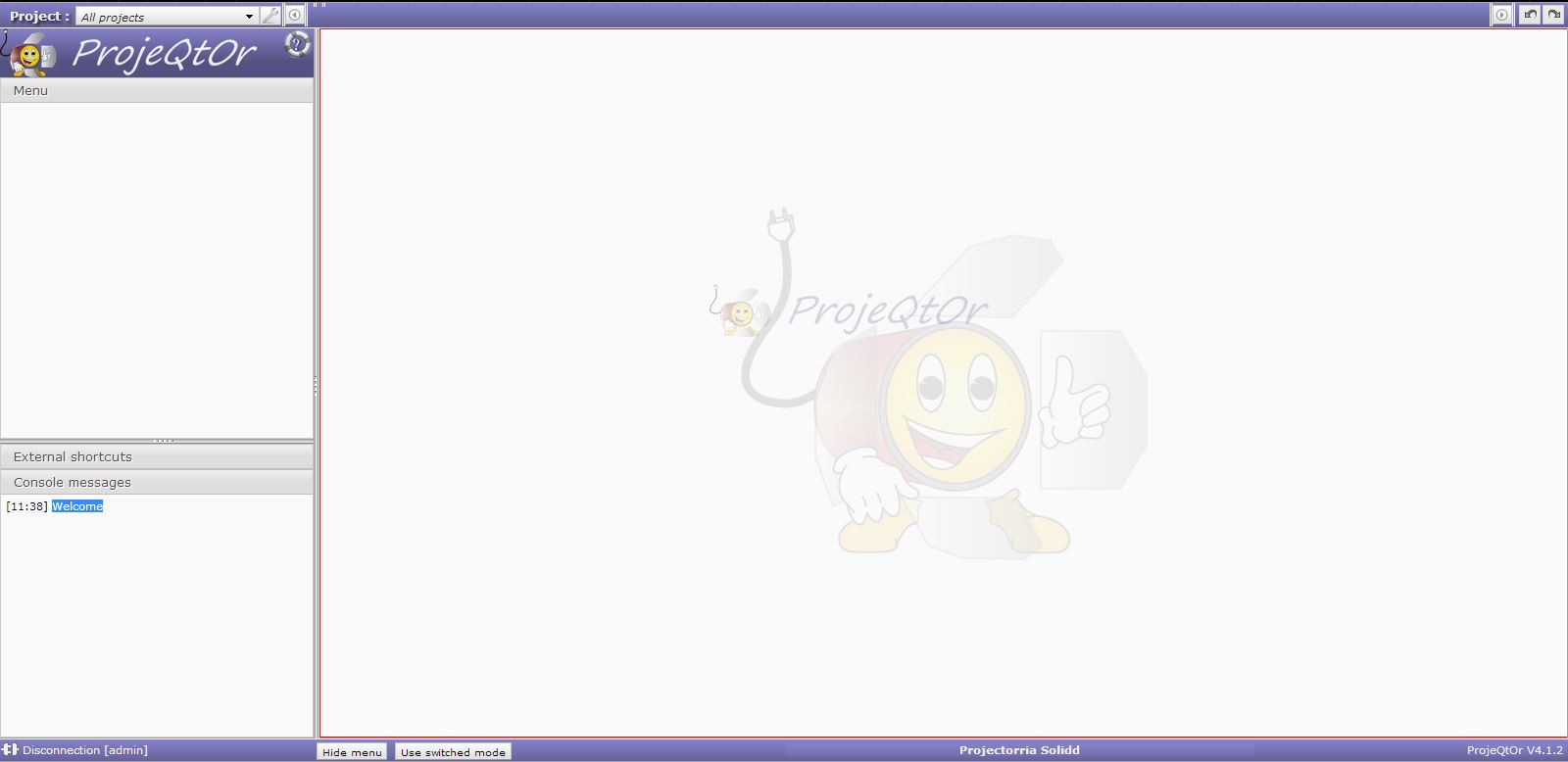Click the project selector wrench icon
Screen dimensions: 1568x762
[x=271, y=16]
